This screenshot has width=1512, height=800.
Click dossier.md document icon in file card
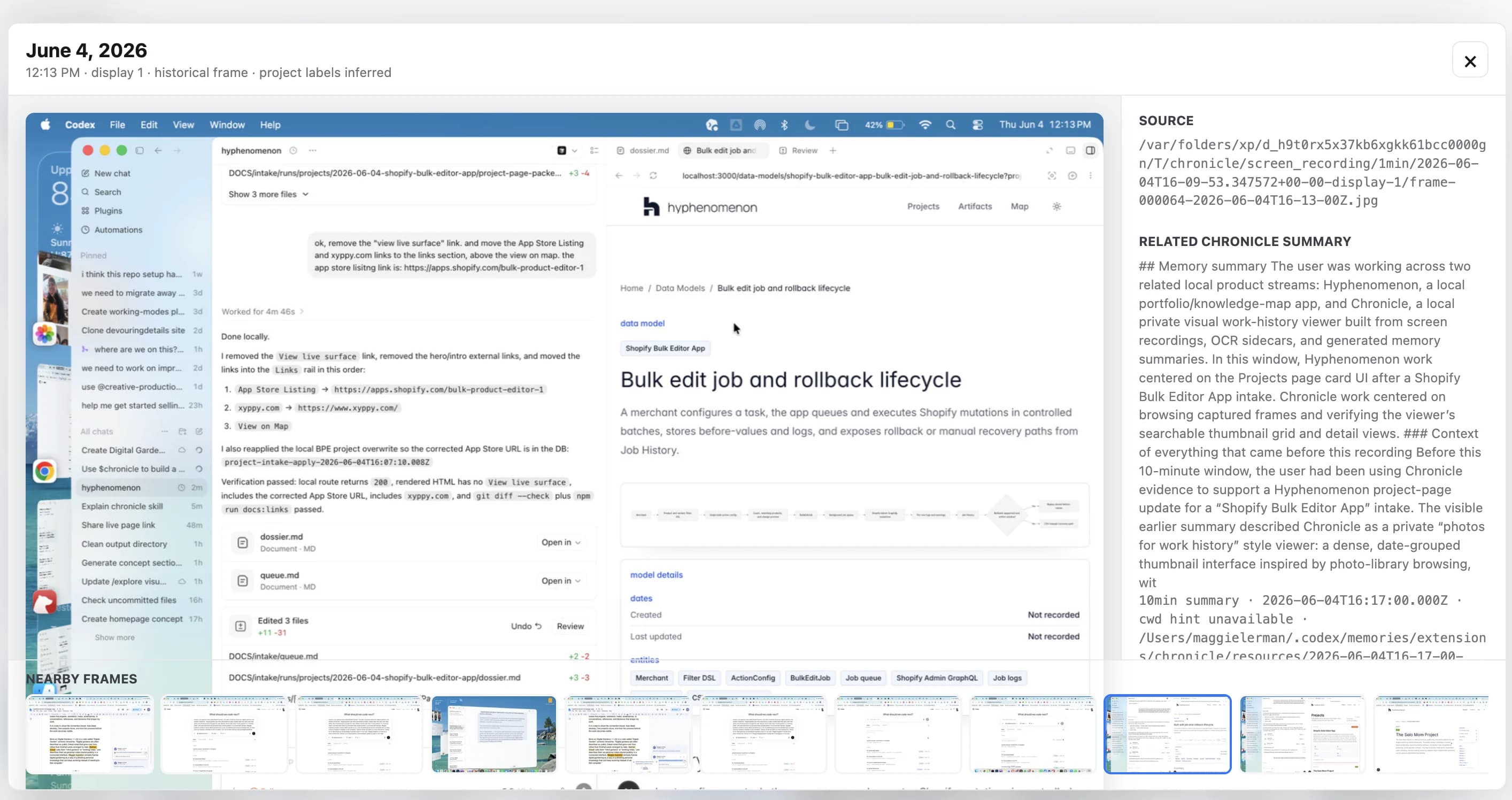click(x=242, y=542)
